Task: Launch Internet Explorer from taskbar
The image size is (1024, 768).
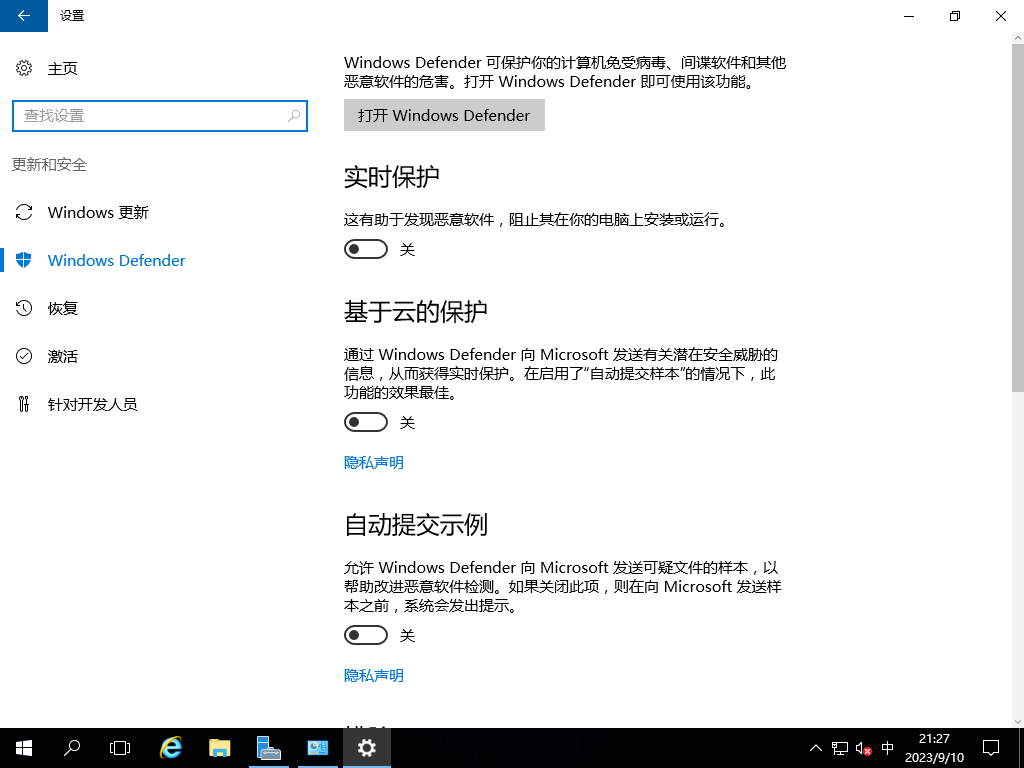Action: coord(170,748)
